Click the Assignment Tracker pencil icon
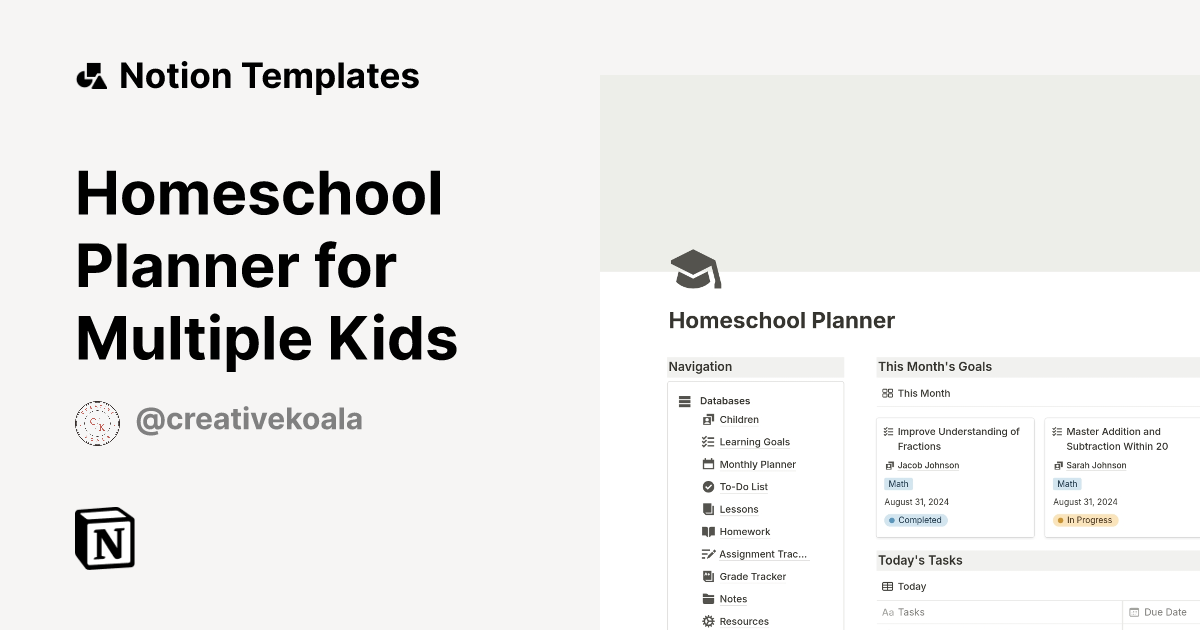 708,554
